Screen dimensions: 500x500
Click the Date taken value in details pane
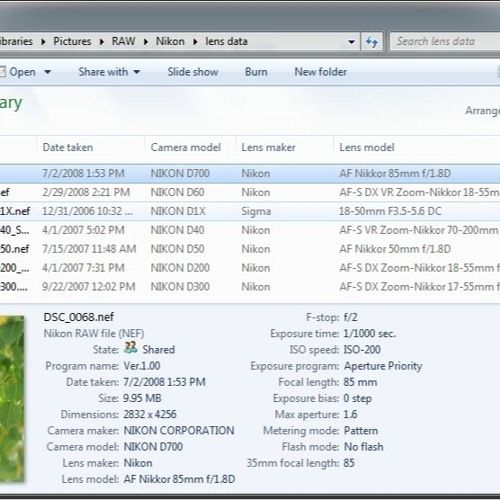click(x=164, y=382)
